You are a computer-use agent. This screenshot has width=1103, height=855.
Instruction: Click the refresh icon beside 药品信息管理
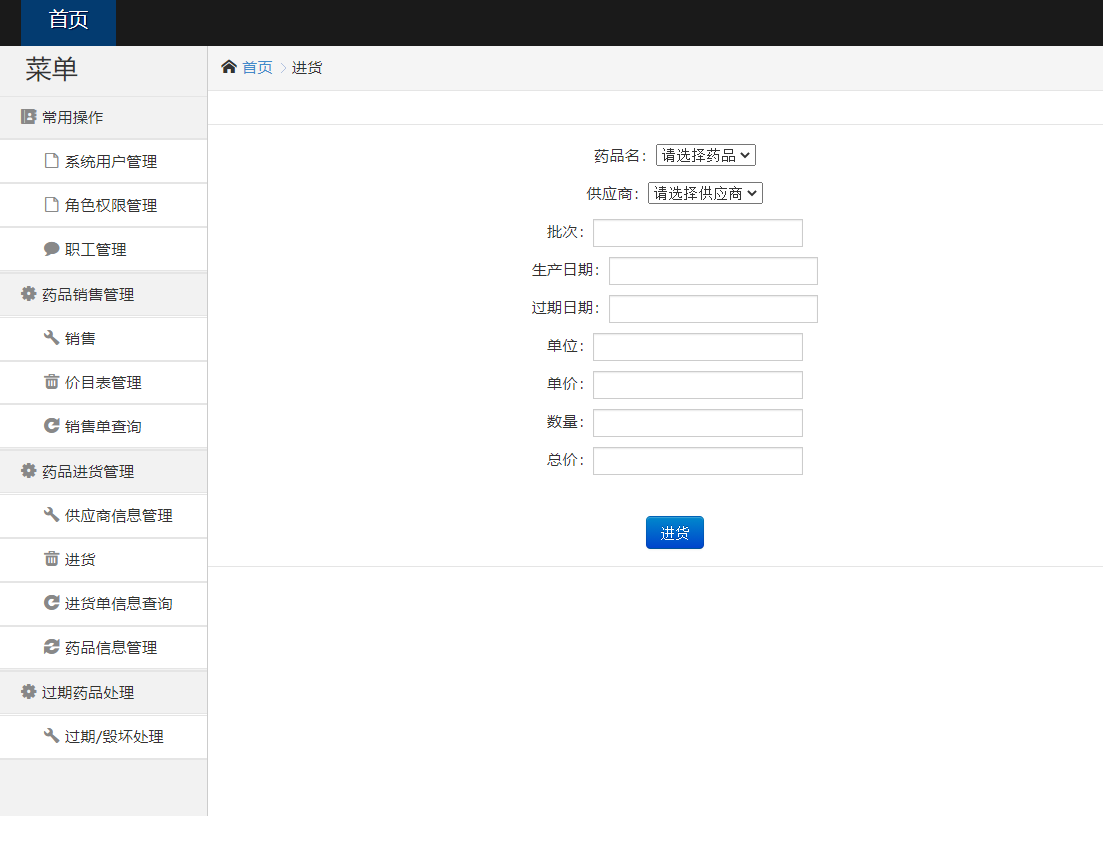[51, 647]
